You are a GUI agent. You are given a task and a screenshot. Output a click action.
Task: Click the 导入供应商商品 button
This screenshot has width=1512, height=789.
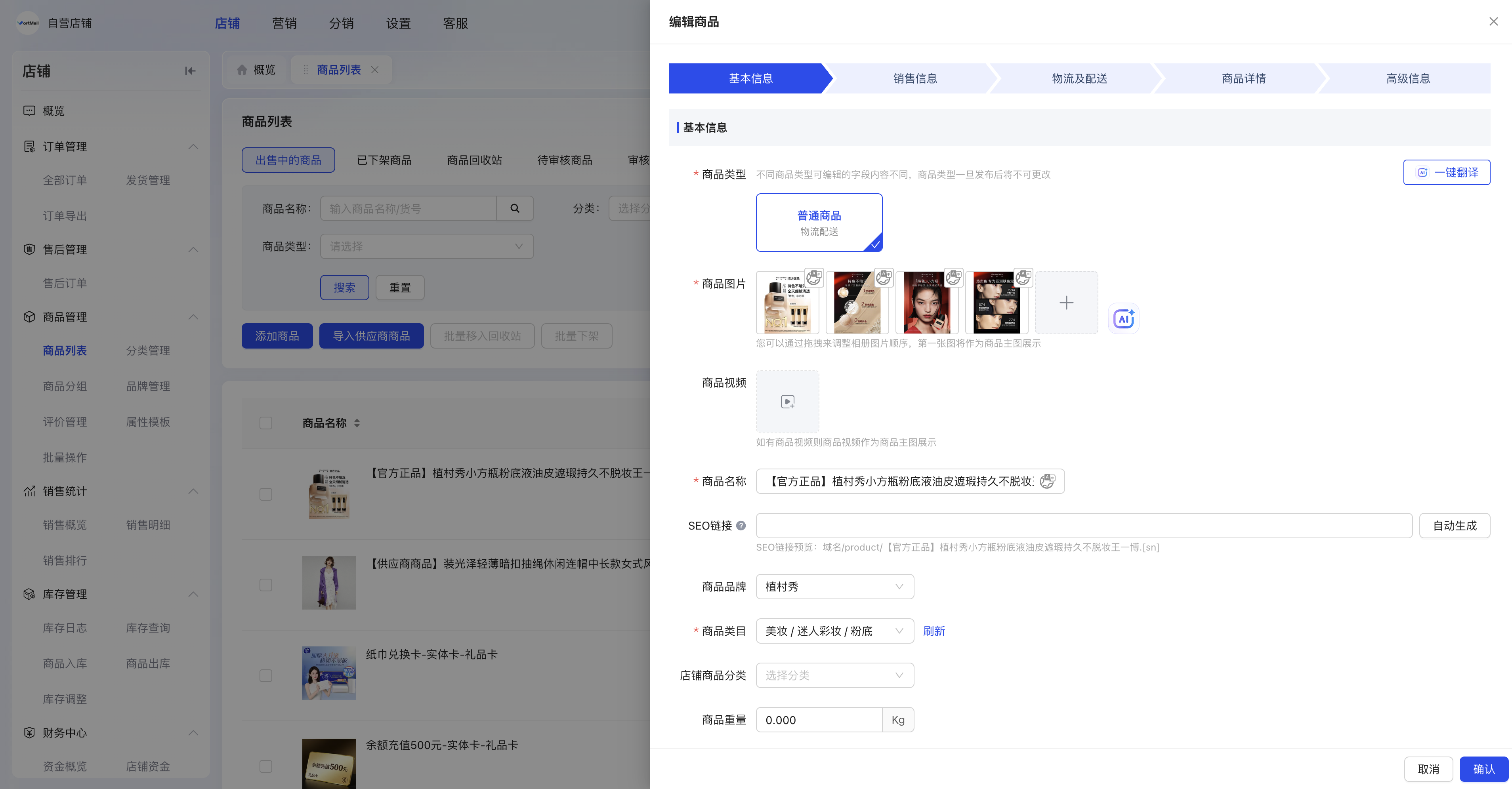[x=372, y=336]
